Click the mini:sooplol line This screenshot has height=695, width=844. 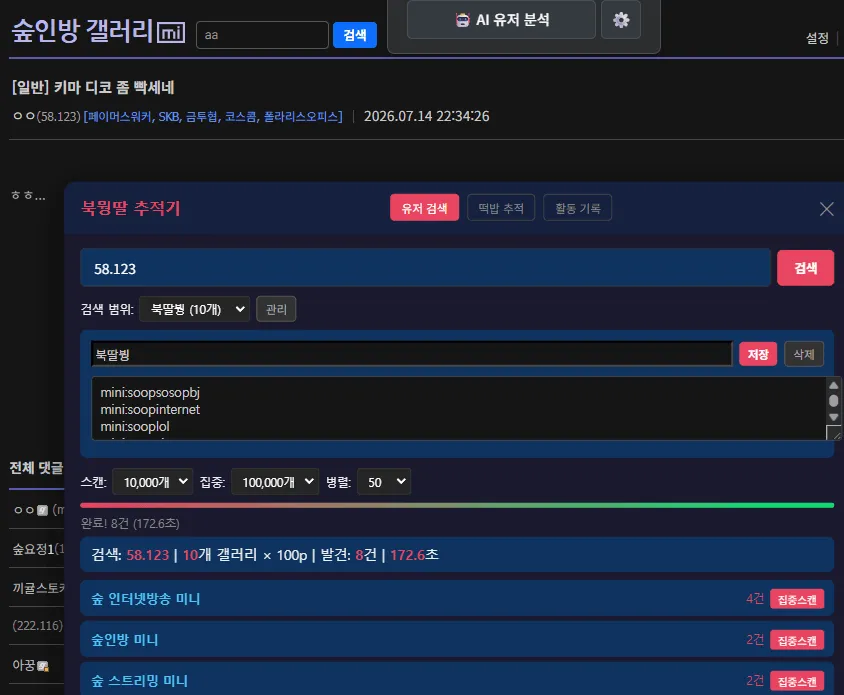(135, 426)
